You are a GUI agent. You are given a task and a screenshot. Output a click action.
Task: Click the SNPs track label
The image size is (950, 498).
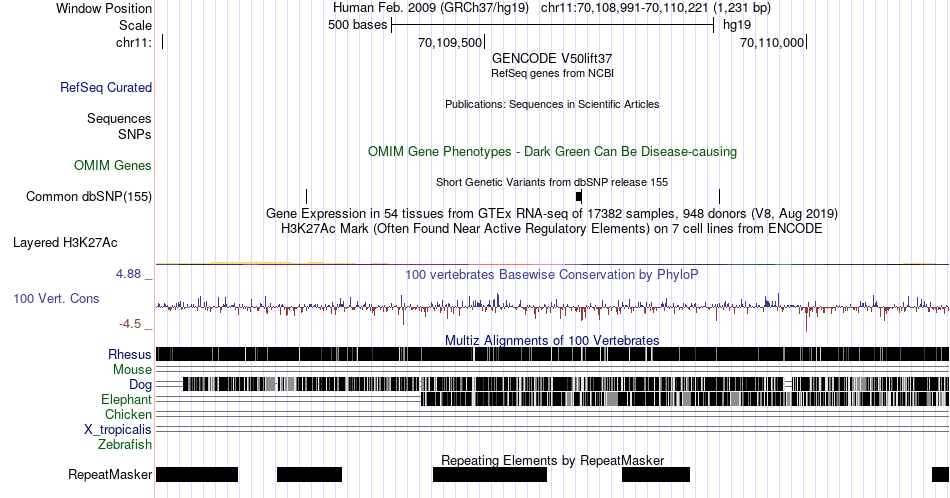pos(135,134)
